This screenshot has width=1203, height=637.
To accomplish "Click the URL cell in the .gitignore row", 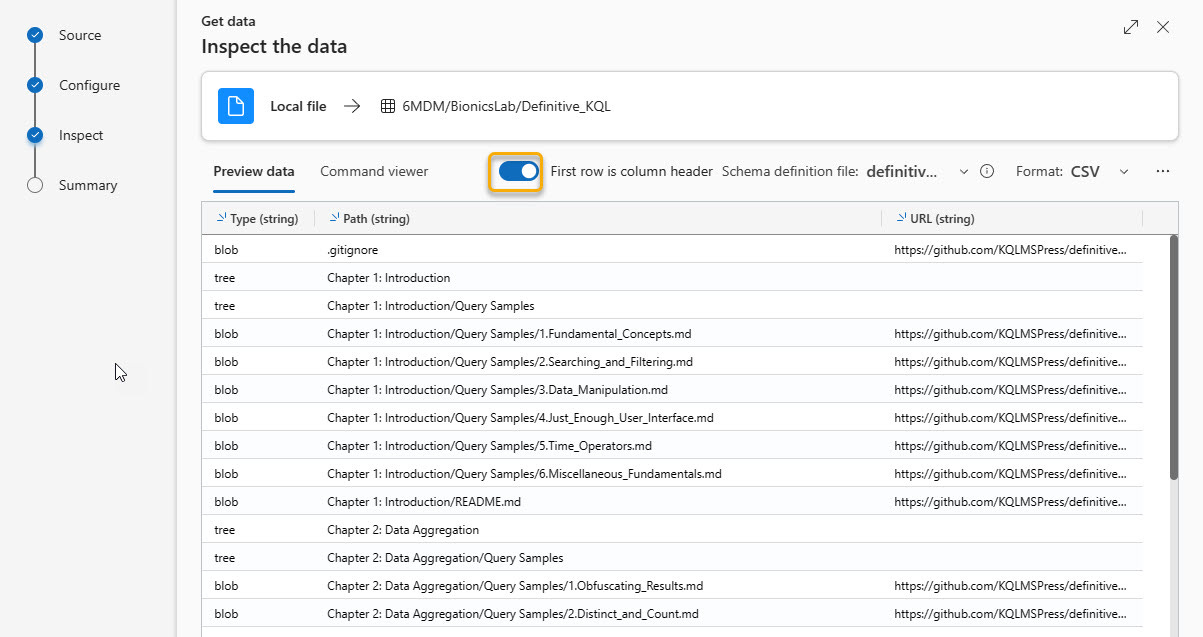I will pos(1012,249).
